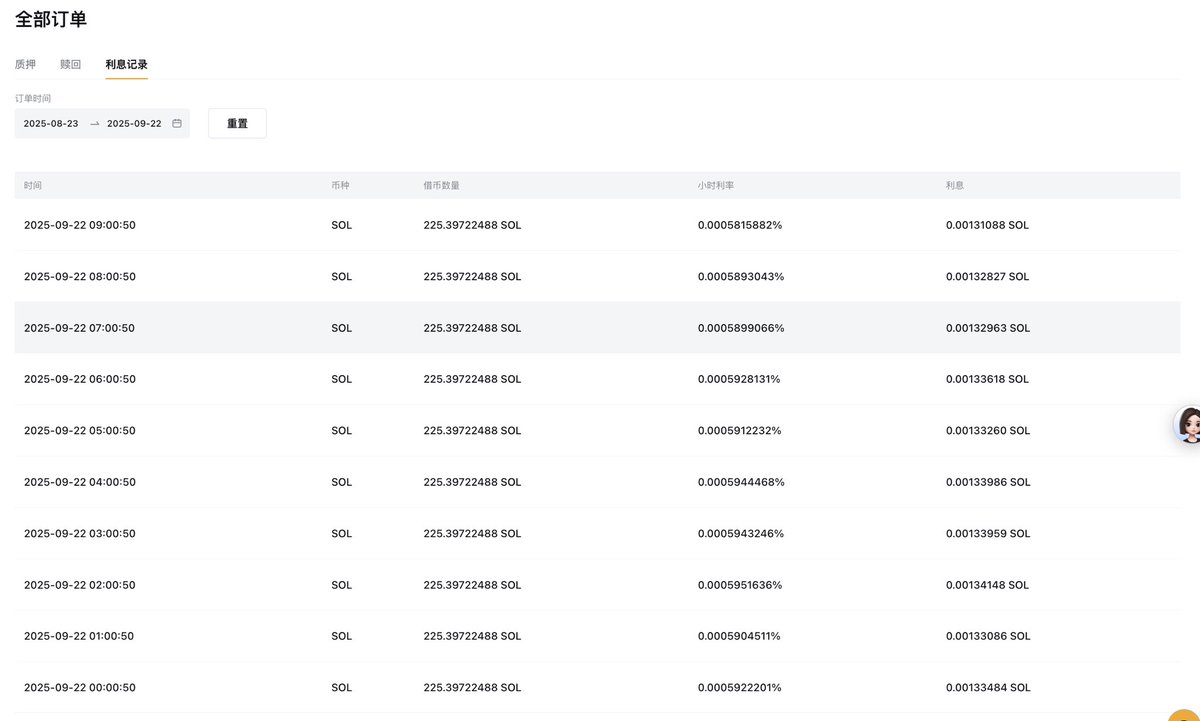Screen dimensions: 1200x721
Task: Switch to the 质押 tab
Action: point(25,64)
